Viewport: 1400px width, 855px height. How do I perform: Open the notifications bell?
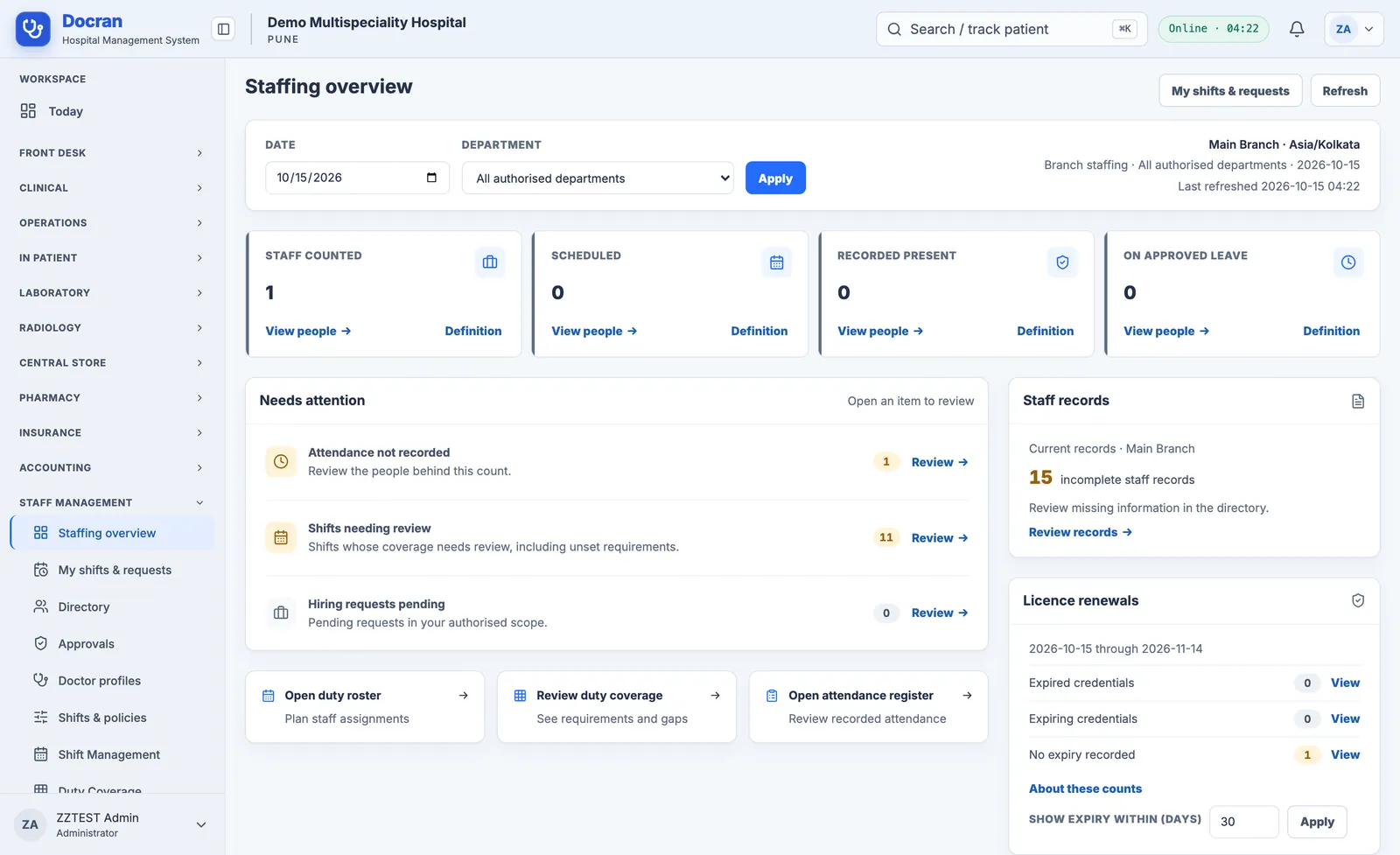pos(1297,29)
